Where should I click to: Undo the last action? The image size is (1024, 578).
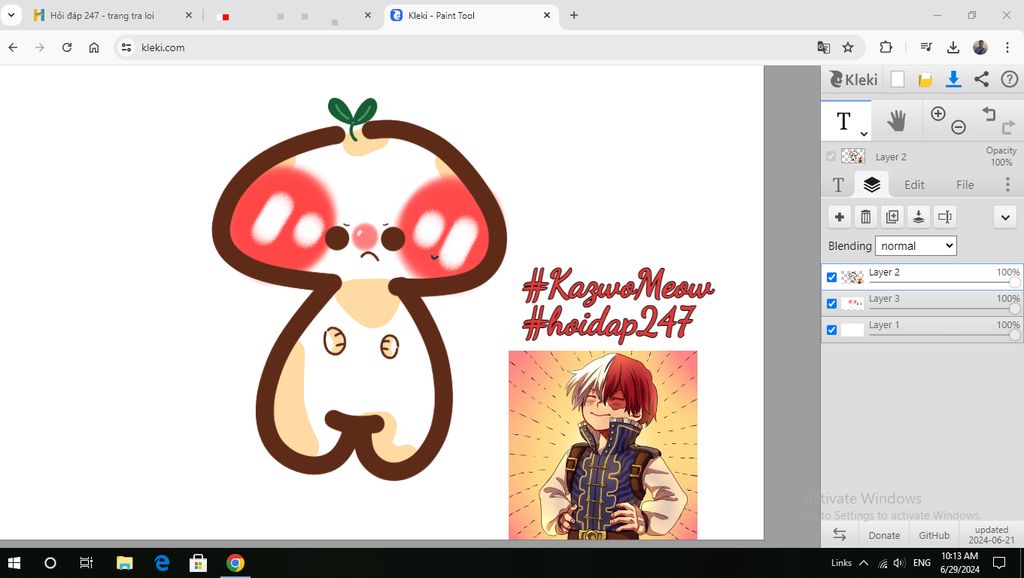tap(989, 114)
